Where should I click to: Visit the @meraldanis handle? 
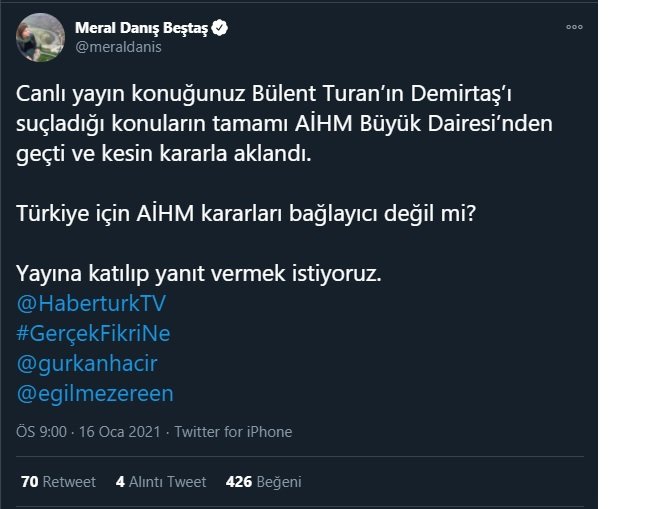click(x=118, y=47)
